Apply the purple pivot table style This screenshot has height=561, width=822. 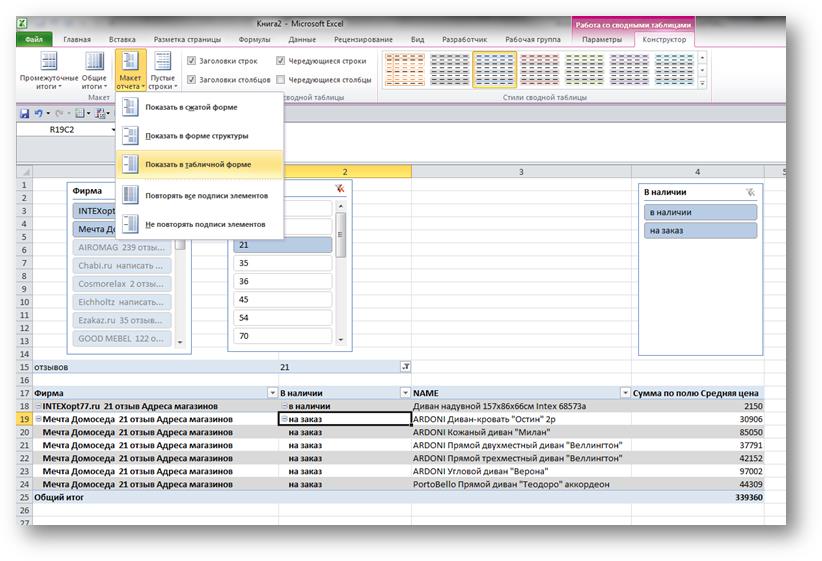tap(629, 69)
